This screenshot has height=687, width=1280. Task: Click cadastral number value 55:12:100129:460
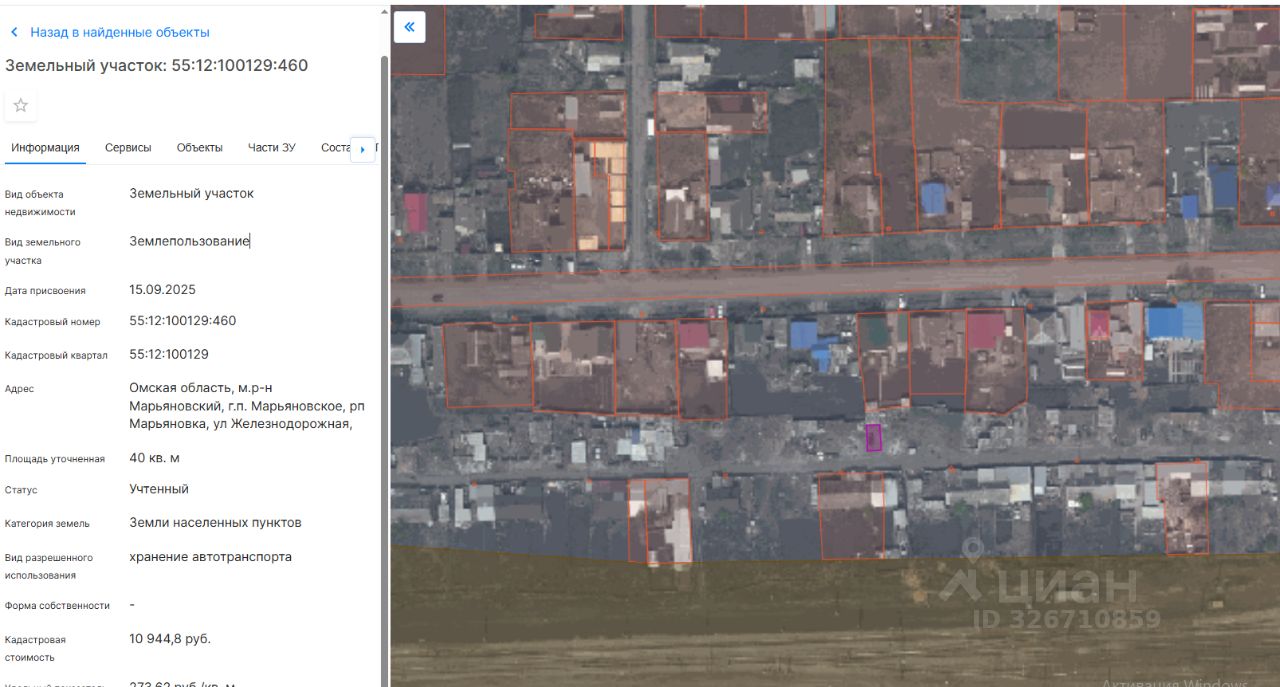click(x=183, y=321)
